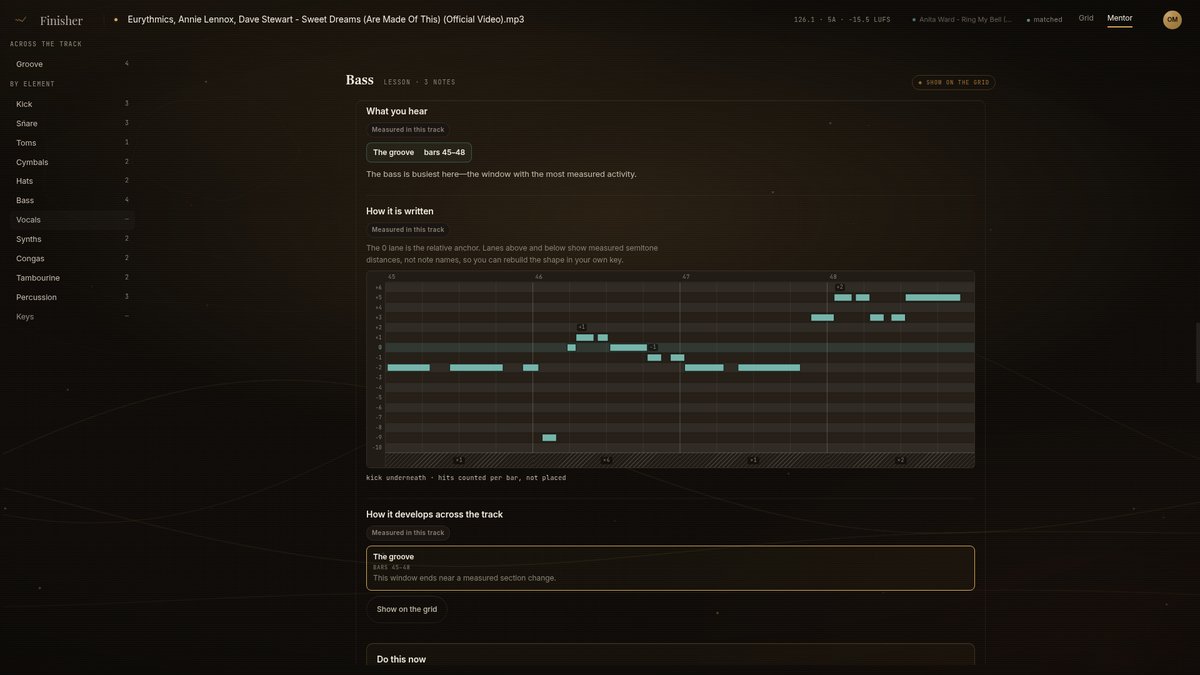This screenshot has width=1200, height=675.
Task: Click the Sweet Dreams mp3 track title
Action: 326,19
